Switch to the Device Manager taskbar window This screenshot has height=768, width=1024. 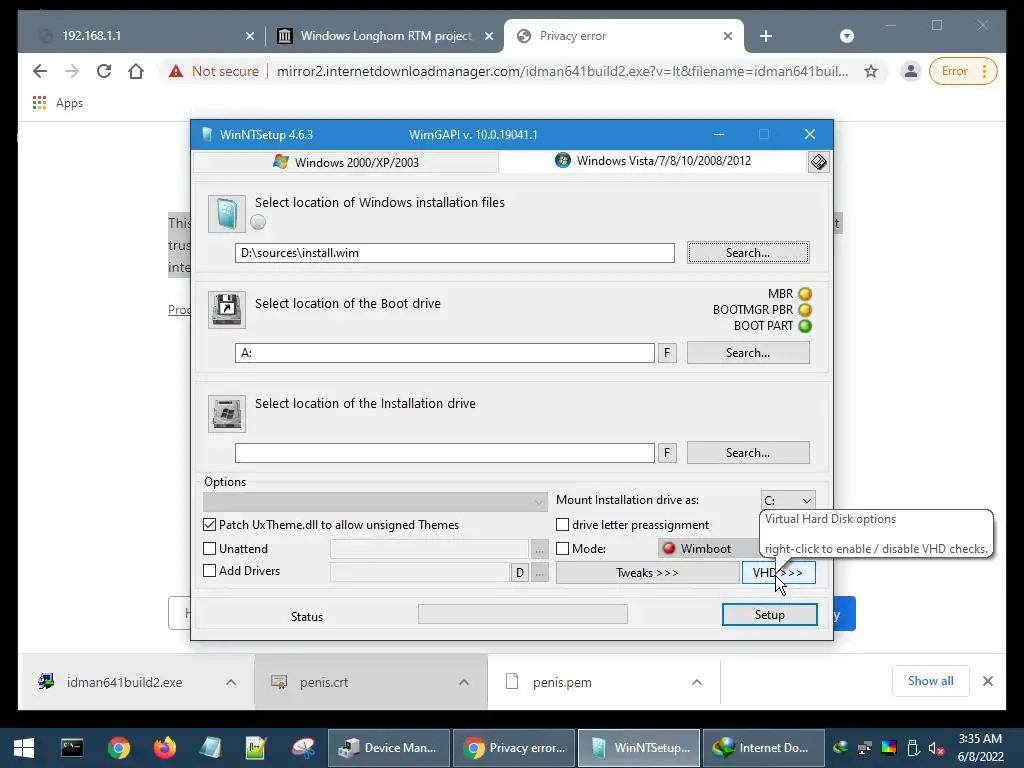[389, 748]
